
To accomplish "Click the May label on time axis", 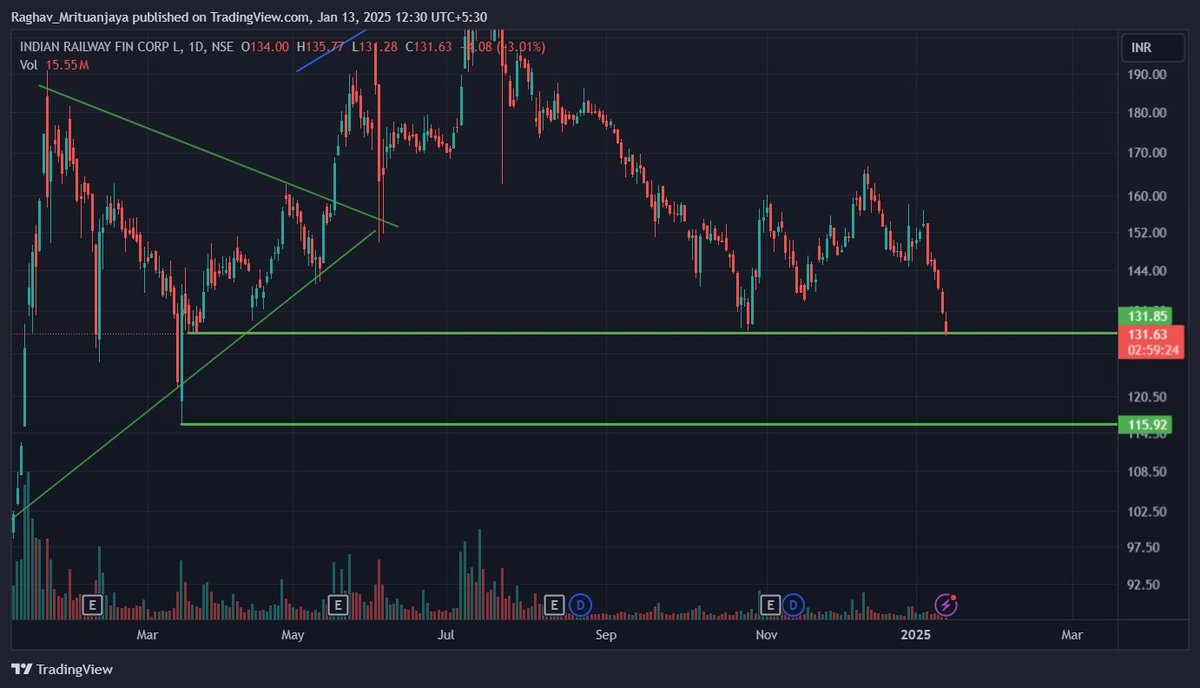I will (293, 635).
